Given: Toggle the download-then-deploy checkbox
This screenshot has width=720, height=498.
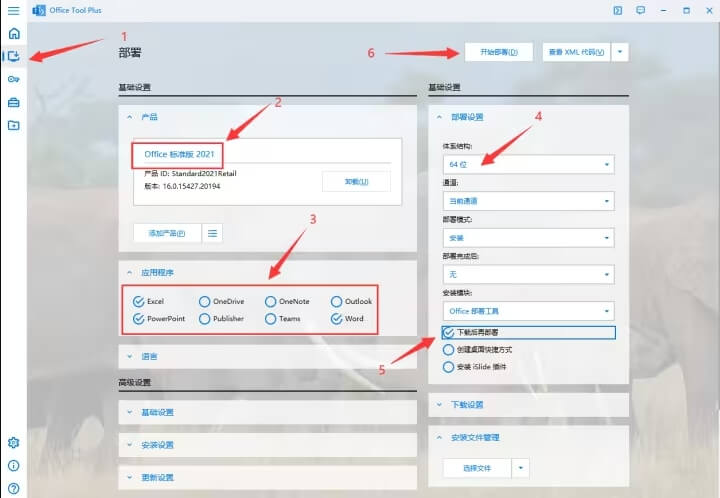Looking at the screenshot, I should pos(529,332).
